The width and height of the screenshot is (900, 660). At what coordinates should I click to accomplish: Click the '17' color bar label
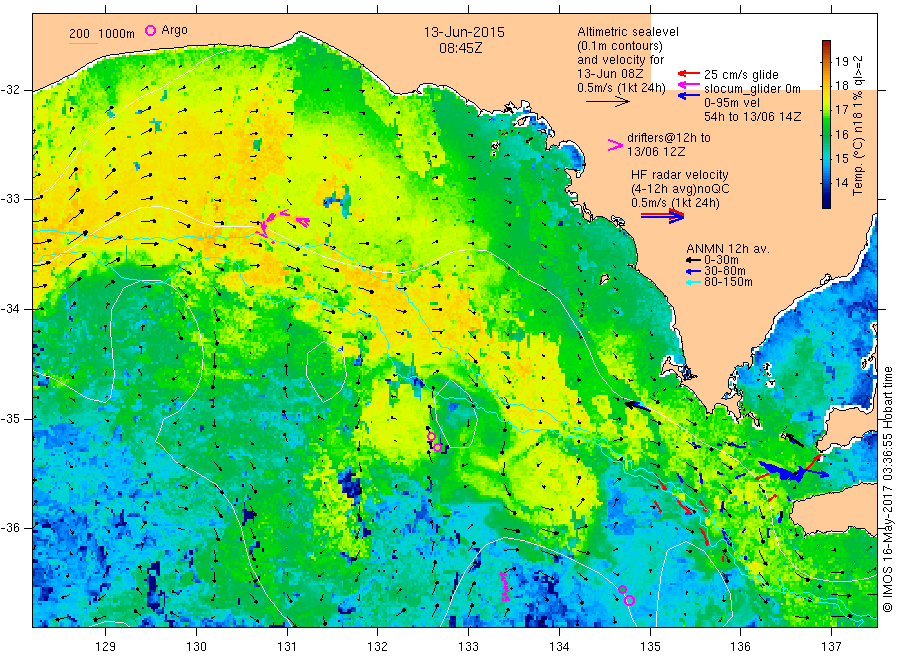point(841,110)
